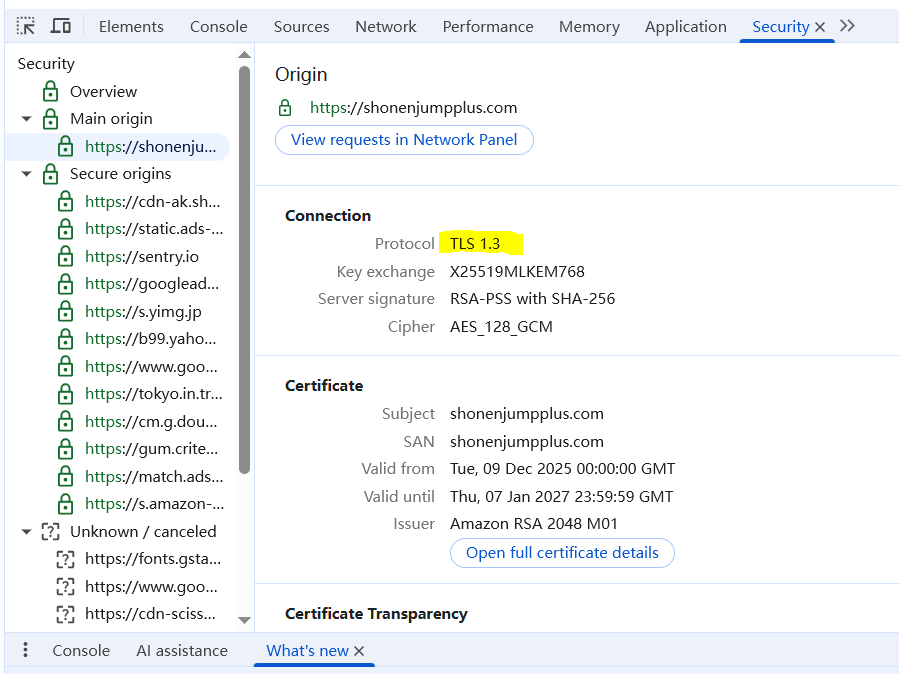The height and width of the screenshot is (674, 899).
Task: Collapse the Secure origins tree group
Action: click(26, 174)
